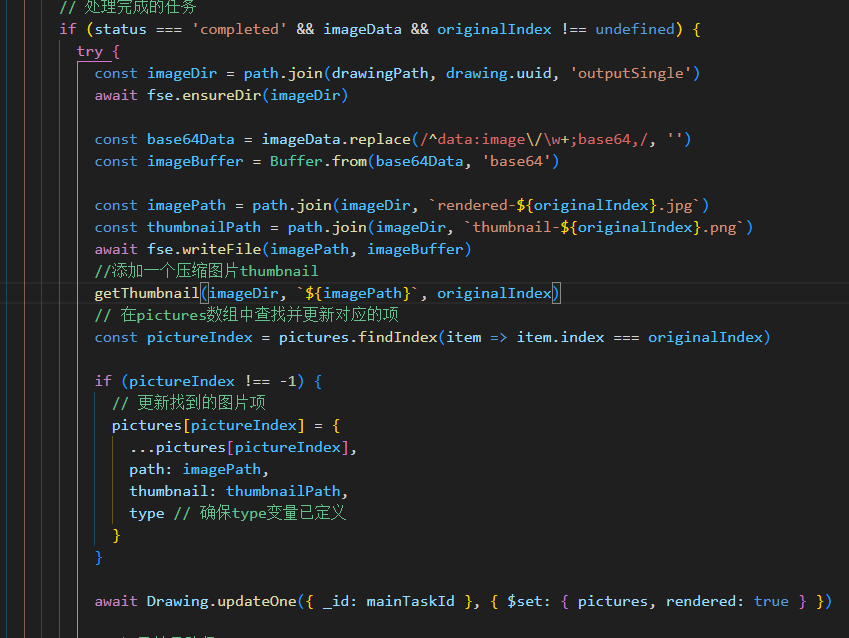
Task: Click thumbnailPath in its const declaration
Action: tap(204, 227)
